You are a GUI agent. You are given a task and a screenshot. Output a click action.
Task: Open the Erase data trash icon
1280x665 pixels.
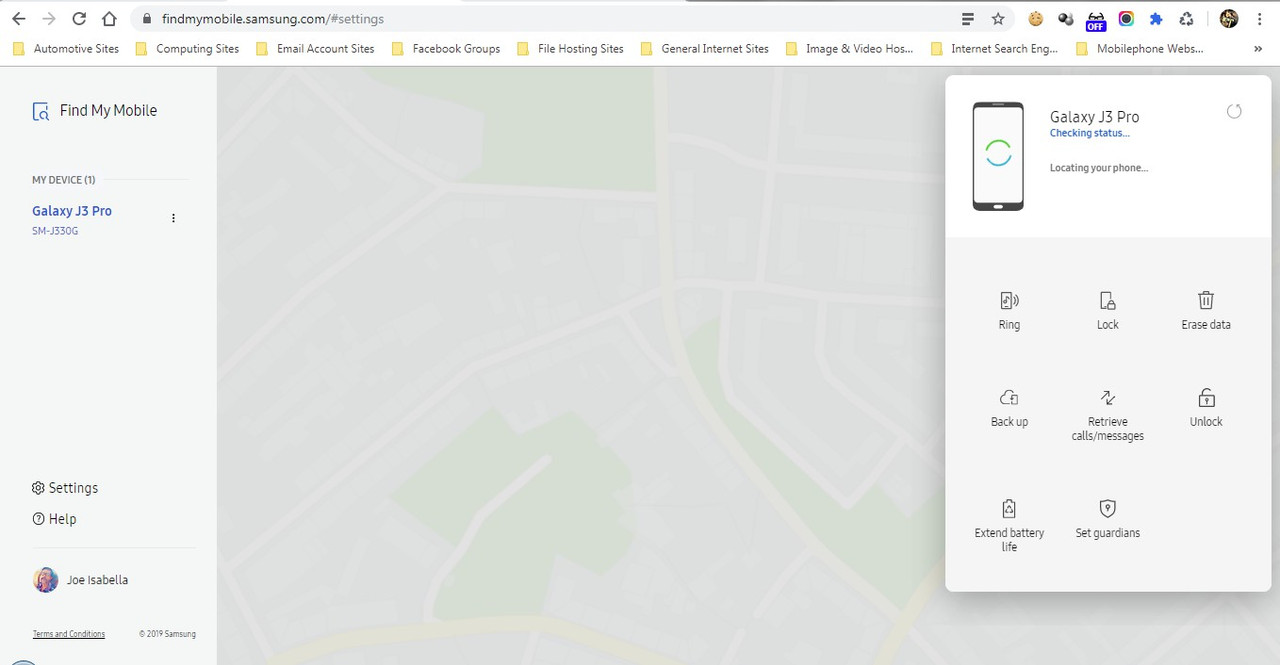[1206, 301]
